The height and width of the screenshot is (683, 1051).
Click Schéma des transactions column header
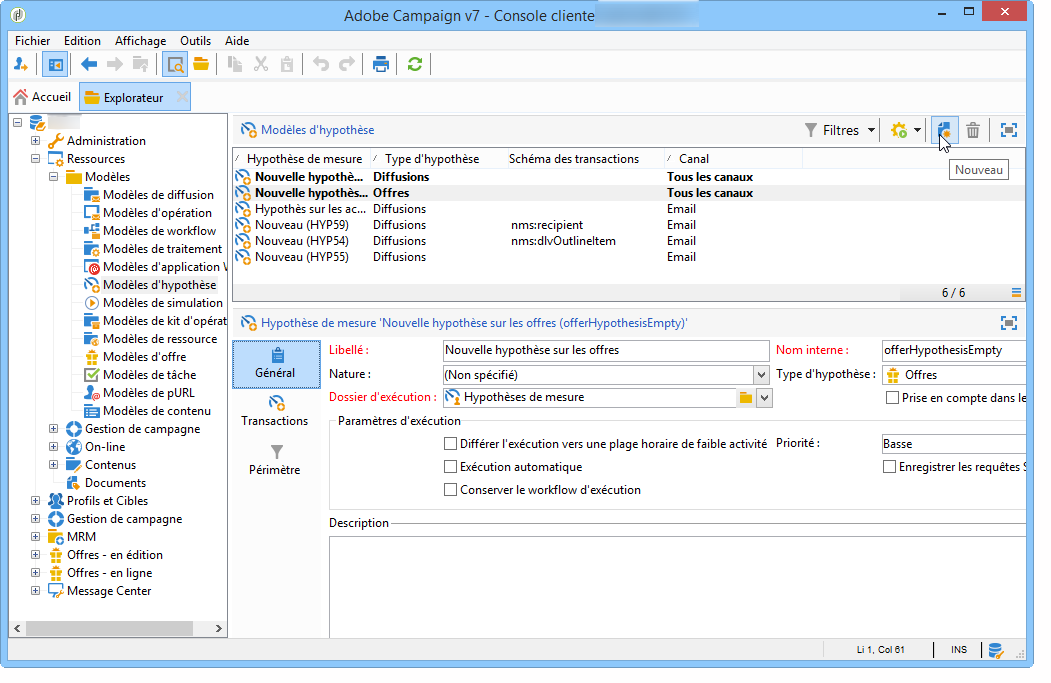click(584, 159)
